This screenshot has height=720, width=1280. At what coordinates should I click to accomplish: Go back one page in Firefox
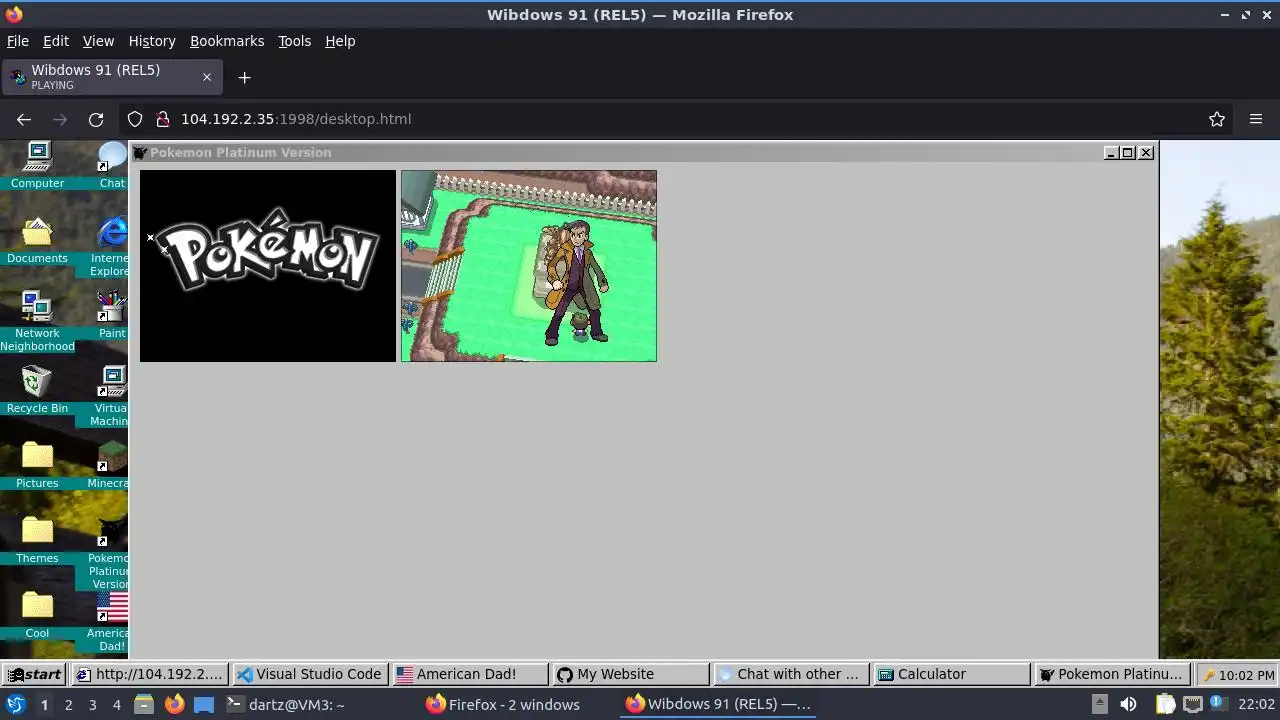tap(24, 119)
